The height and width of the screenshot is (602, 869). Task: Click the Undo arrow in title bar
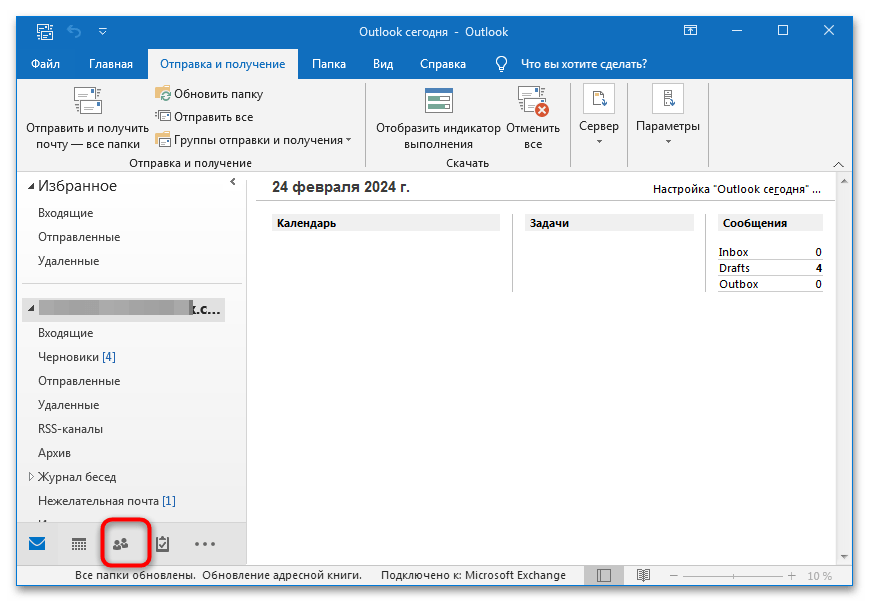[x=74, y=31]
